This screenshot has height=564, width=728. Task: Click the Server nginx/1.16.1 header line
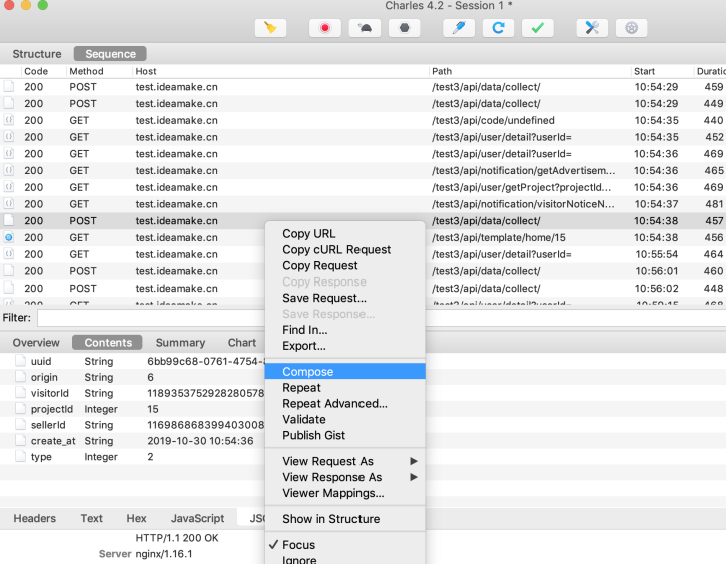point(145,554)
